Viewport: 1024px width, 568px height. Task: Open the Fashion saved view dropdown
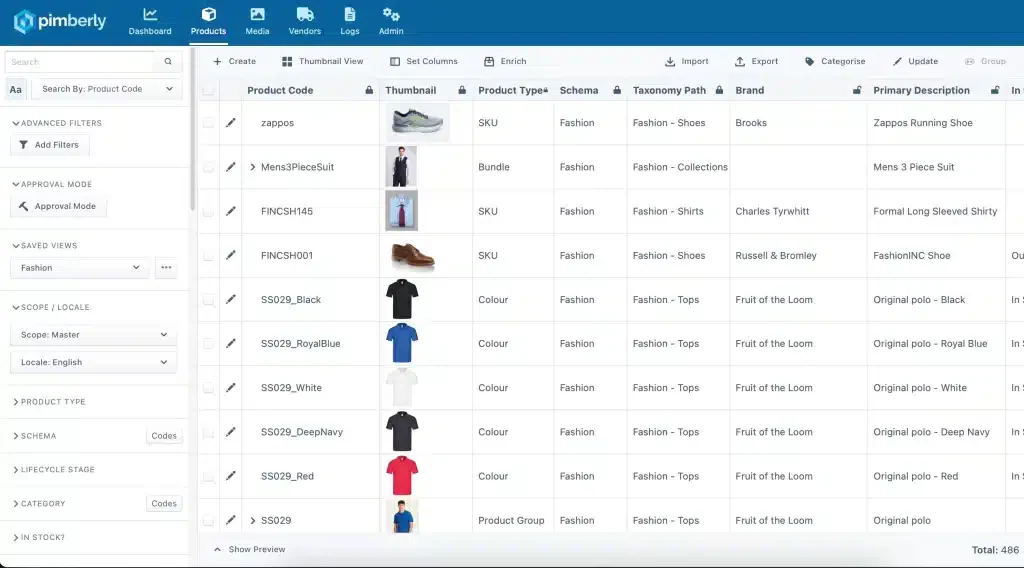(80, 268)
